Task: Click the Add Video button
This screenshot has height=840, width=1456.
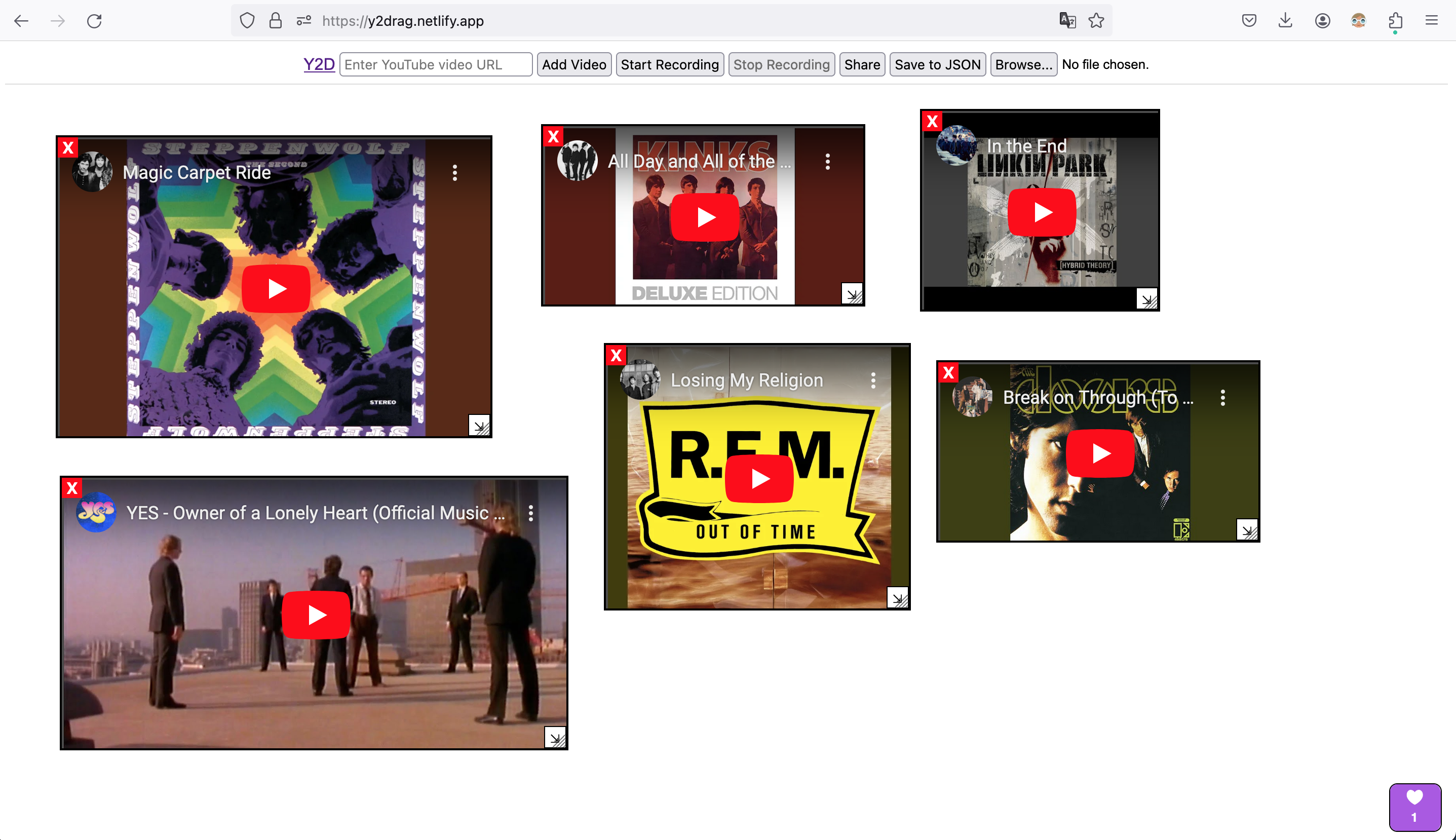Action: pyautogui.click(x=574, y=64)
